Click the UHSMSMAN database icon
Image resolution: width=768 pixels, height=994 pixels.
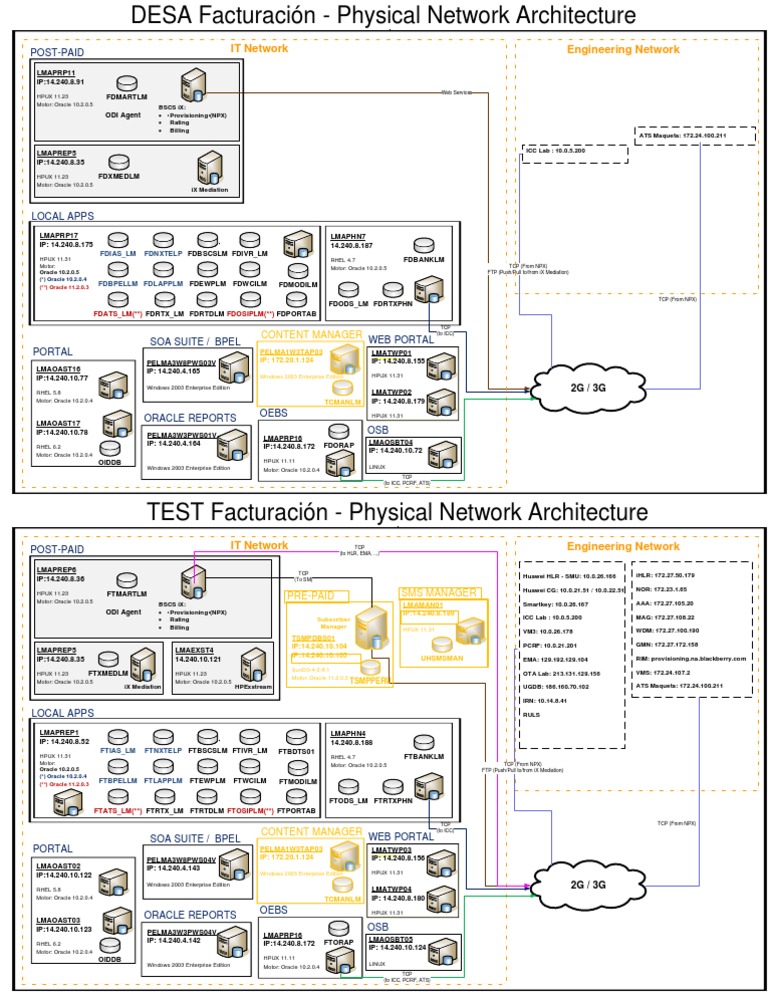(441, 645)
